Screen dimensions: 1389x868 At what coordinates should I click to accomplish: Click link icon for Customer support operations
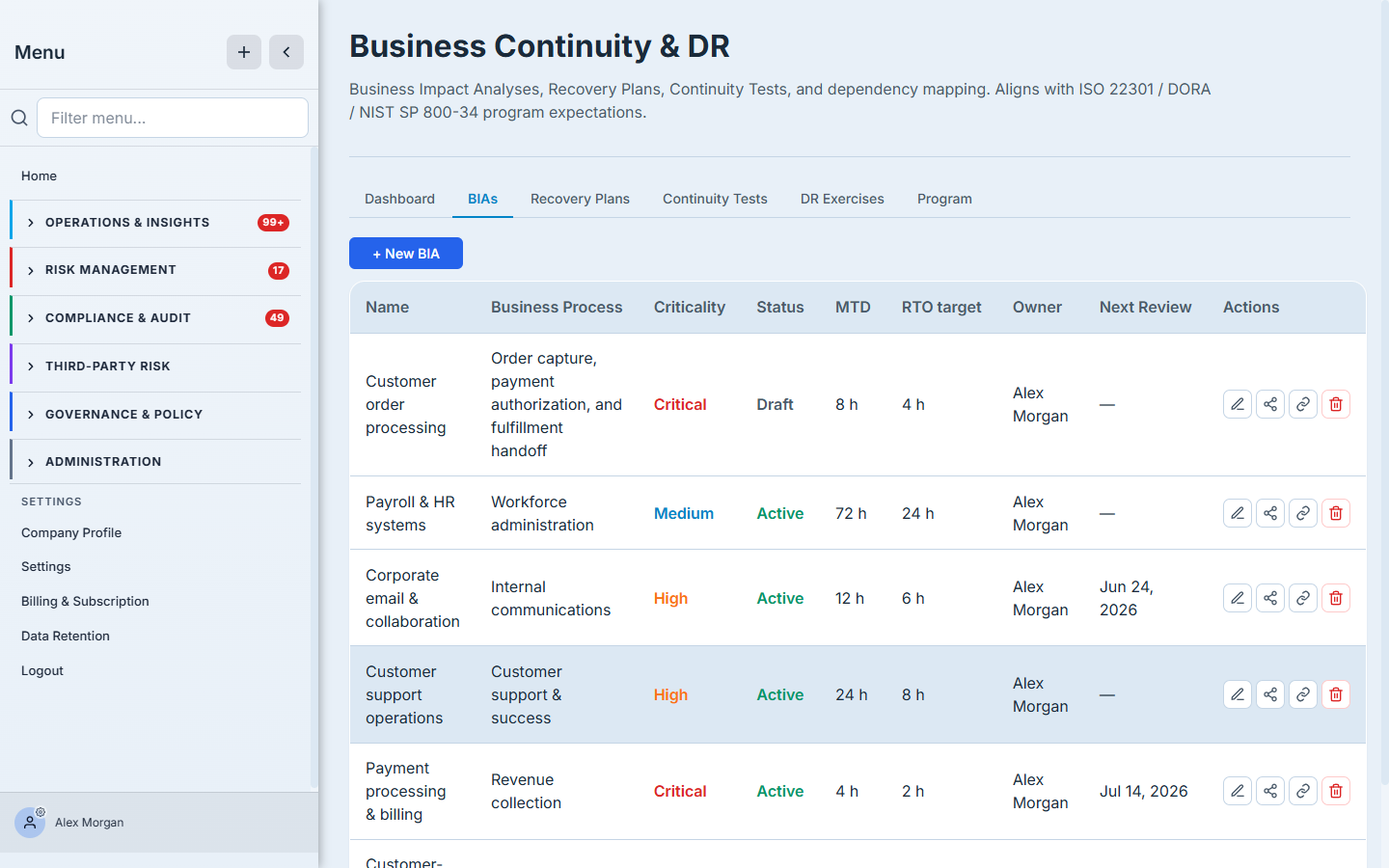point(1303,694)
